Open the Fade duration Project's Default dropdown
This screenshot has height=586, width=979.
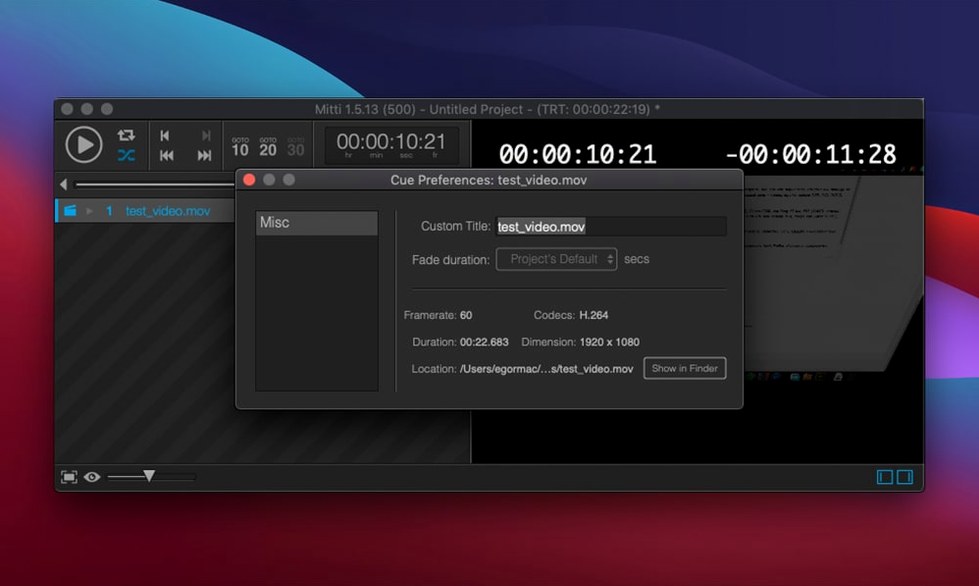pyautogui.click(x=556, y=259)
